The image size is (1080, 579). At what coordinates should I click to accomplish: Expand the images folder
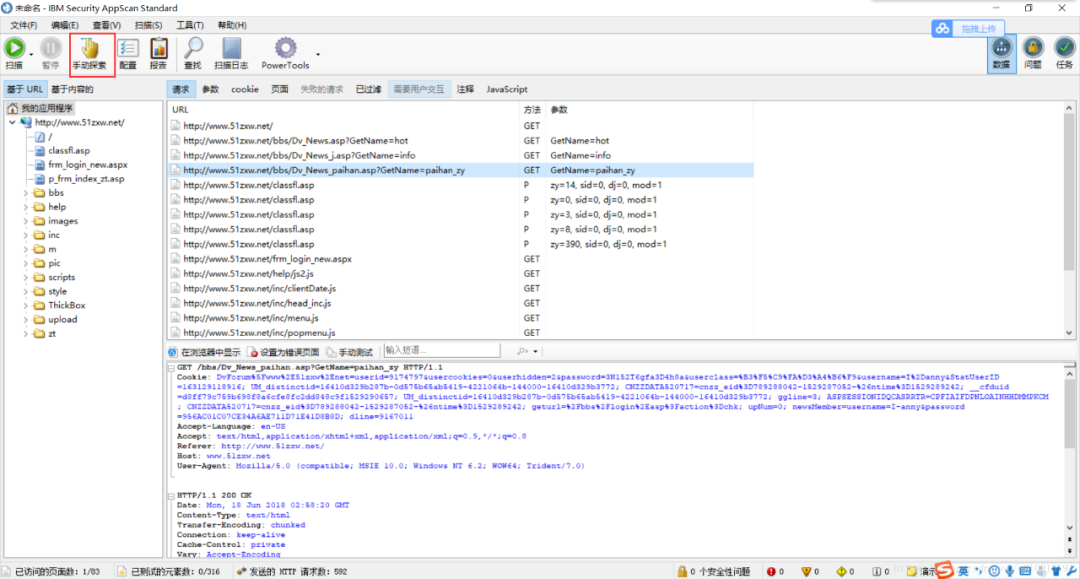click(x=26, y=221)
